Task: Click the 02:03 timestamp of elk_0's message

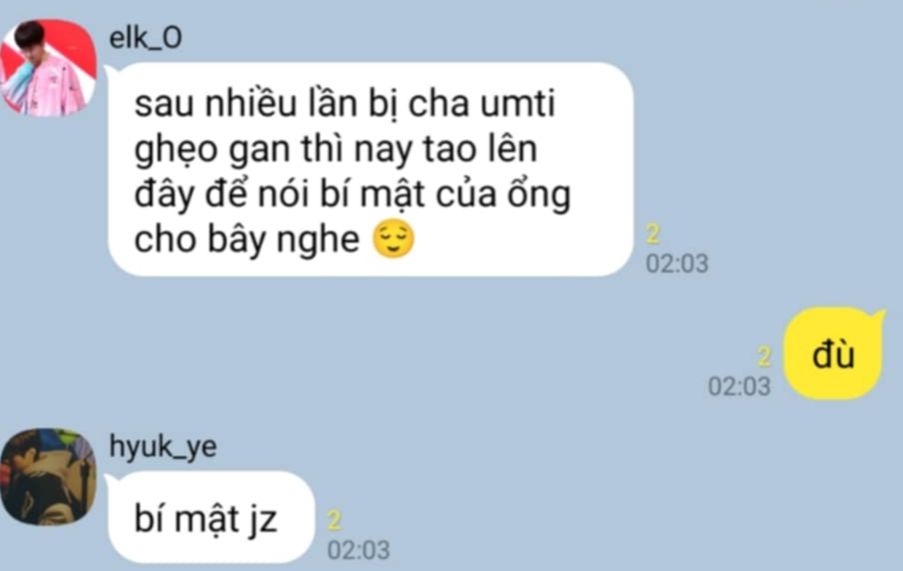Action: [677, 264]
